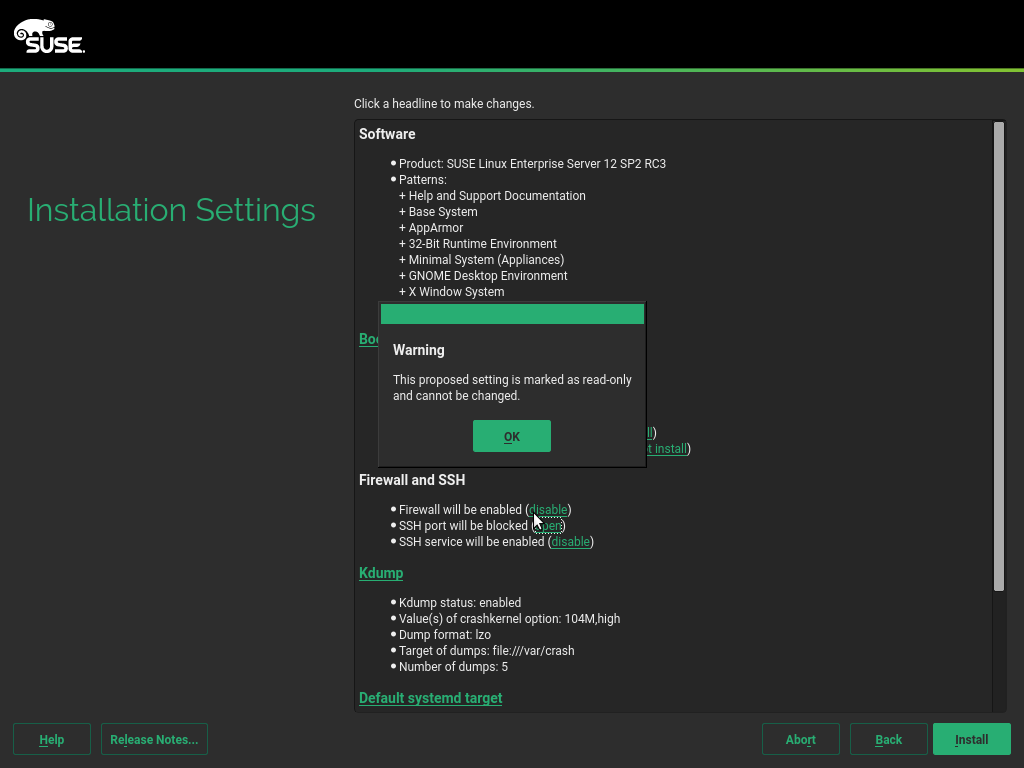Select the GNOME Desktop Environment pattern line
This screenshot has width=1024, height=768.
click(x=487, y=276)
